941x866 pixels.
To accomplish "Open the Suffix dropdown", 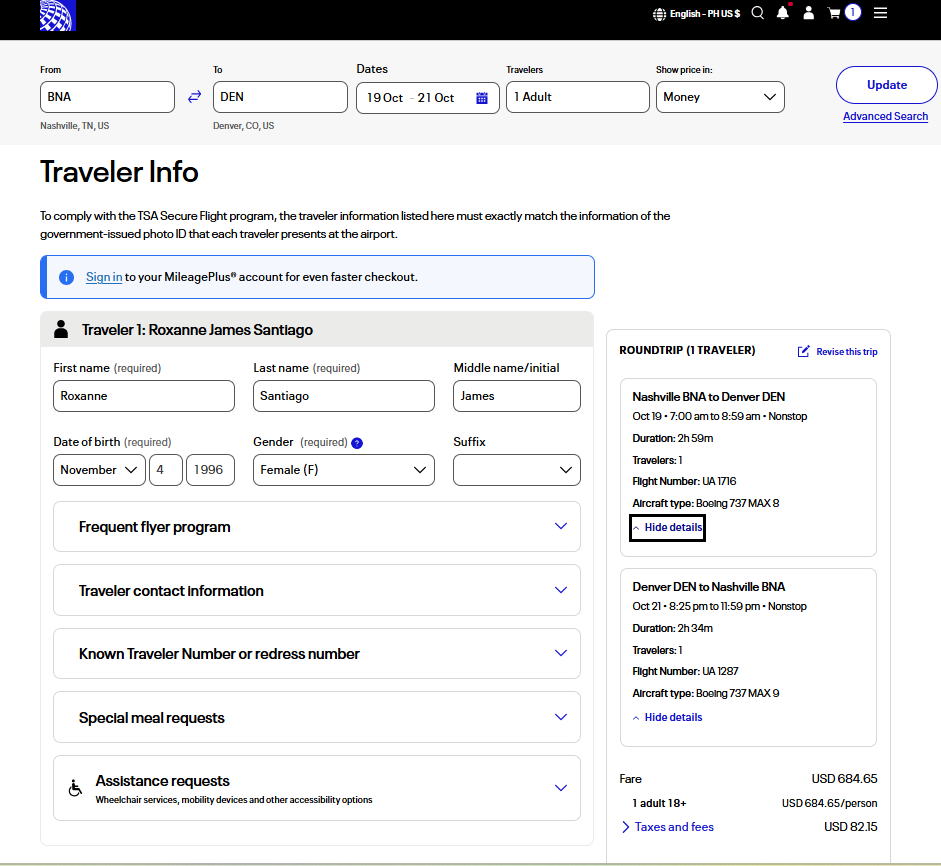I will (517, 470).
